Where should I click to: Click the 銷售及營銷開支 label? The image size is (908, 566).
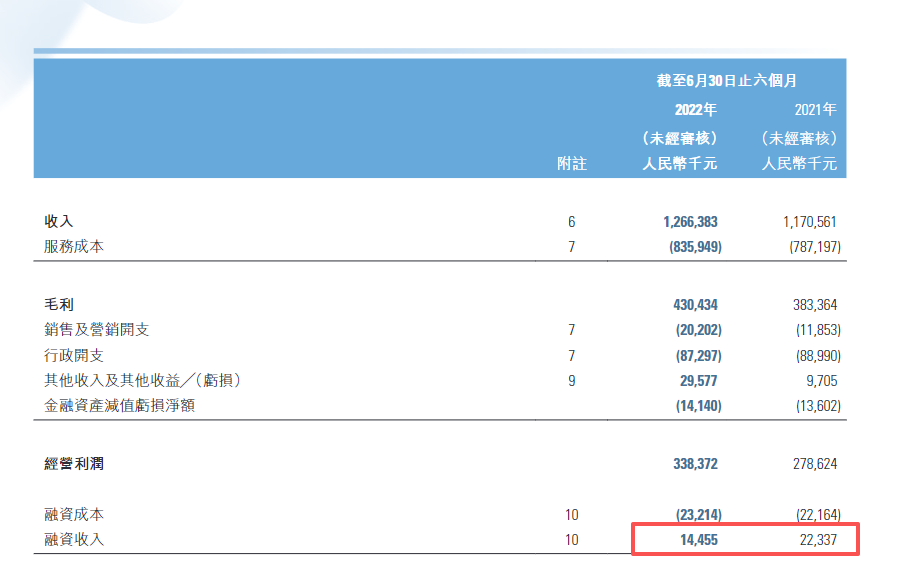click(97, 330)
